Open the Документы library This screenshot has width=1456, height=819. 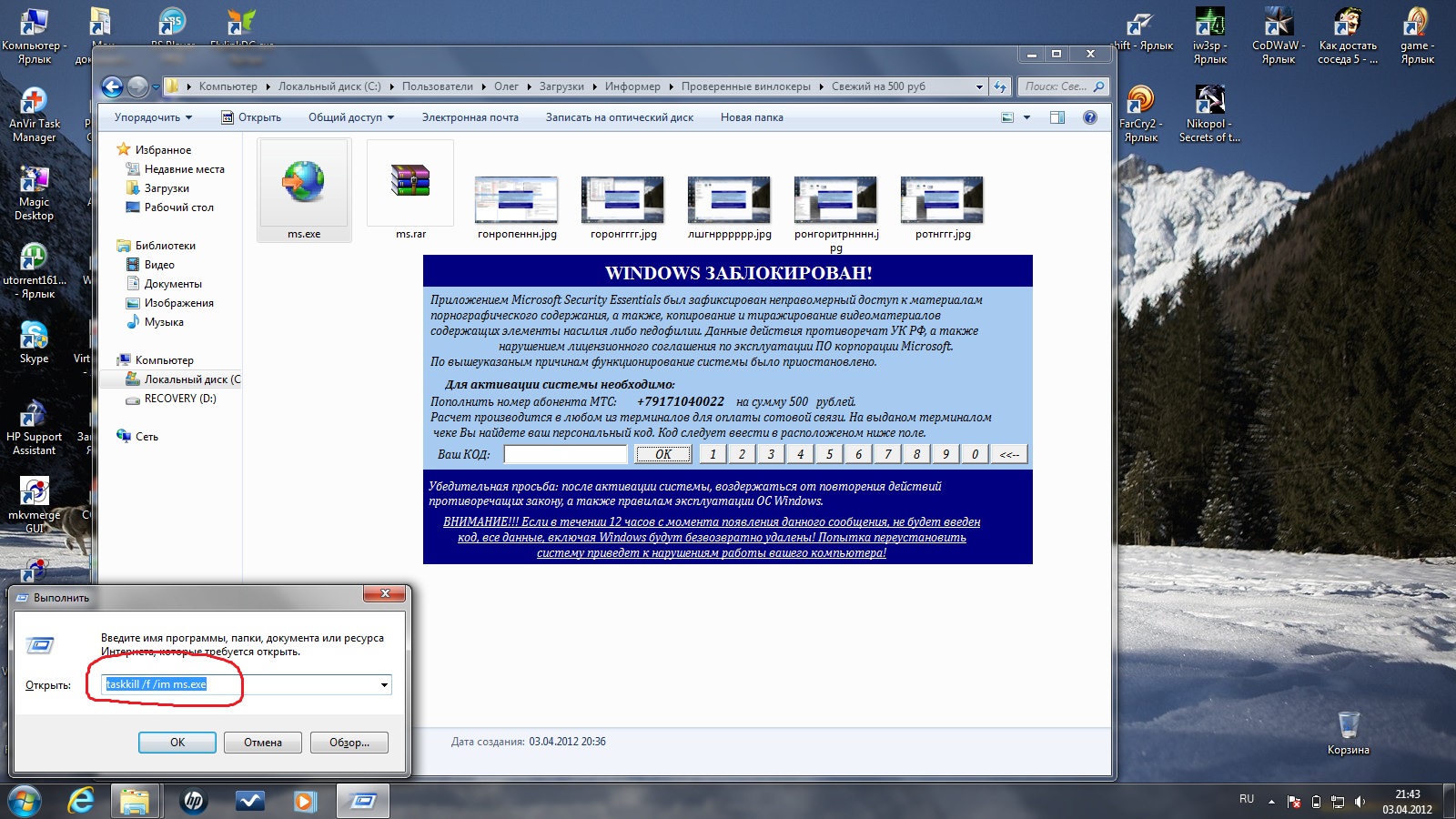173,284
